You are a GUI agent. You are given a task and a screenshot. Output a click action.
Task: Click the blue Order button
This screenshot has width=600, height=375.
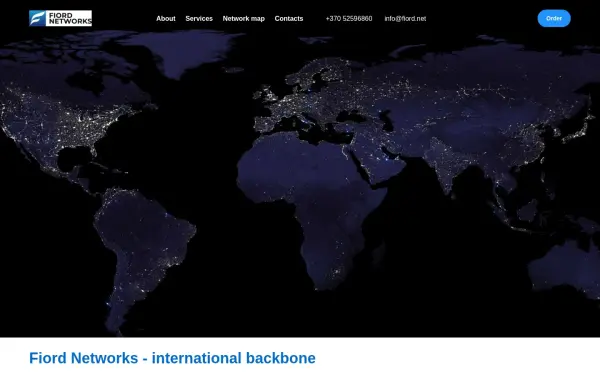(x=554, y=18)
